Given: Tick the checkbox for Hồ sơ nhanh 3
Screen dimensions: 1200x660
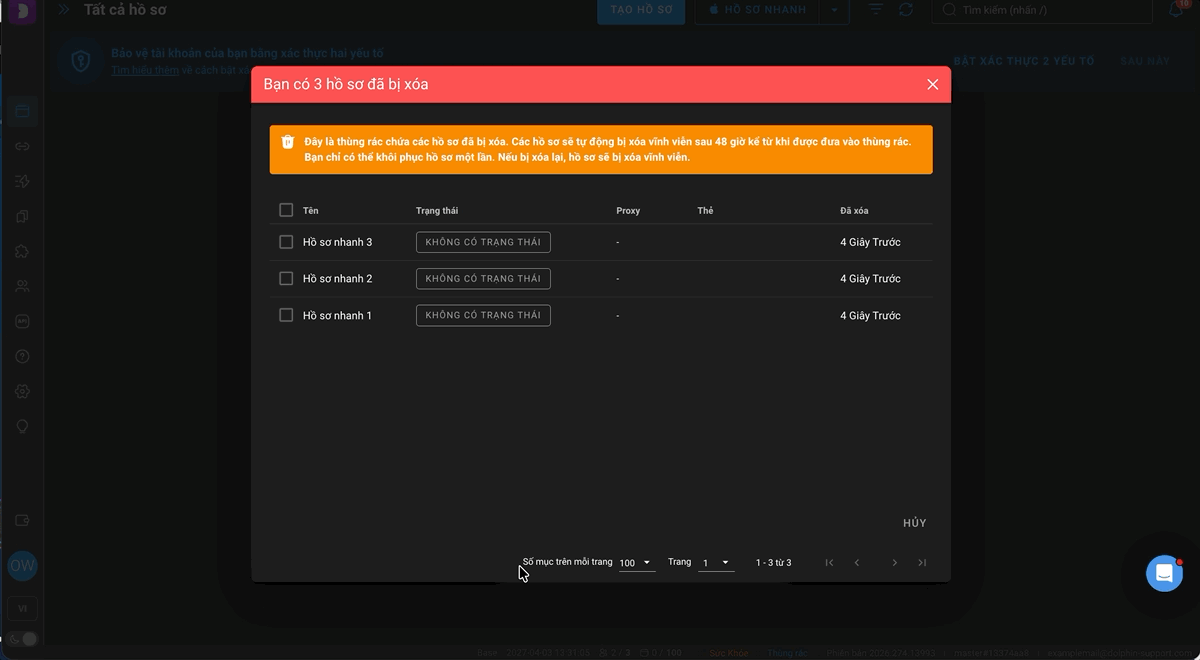Looking at the screenshot, I should 286,242.
